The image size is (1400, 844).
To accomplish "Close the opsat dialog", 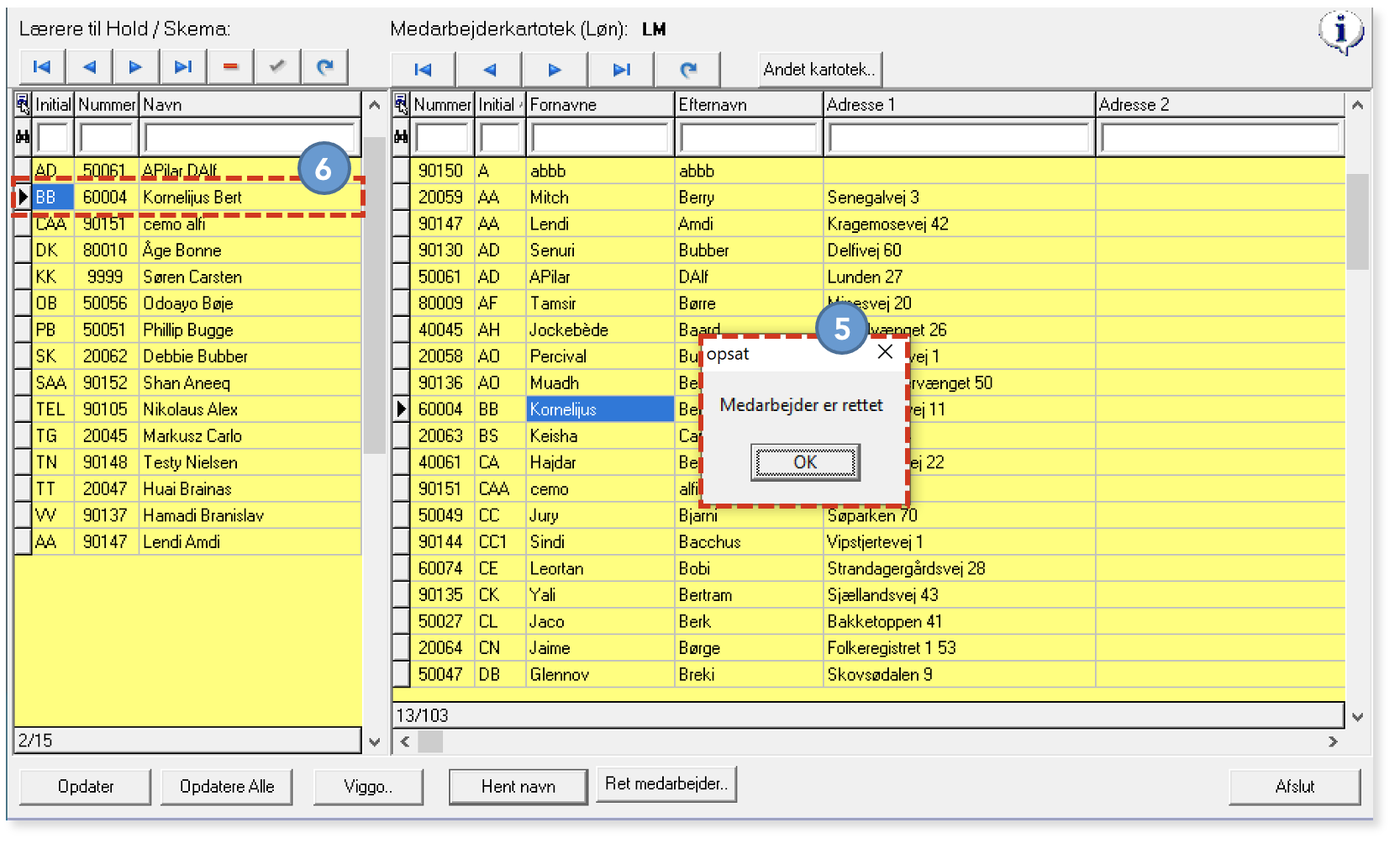I will tap(885, 352).
